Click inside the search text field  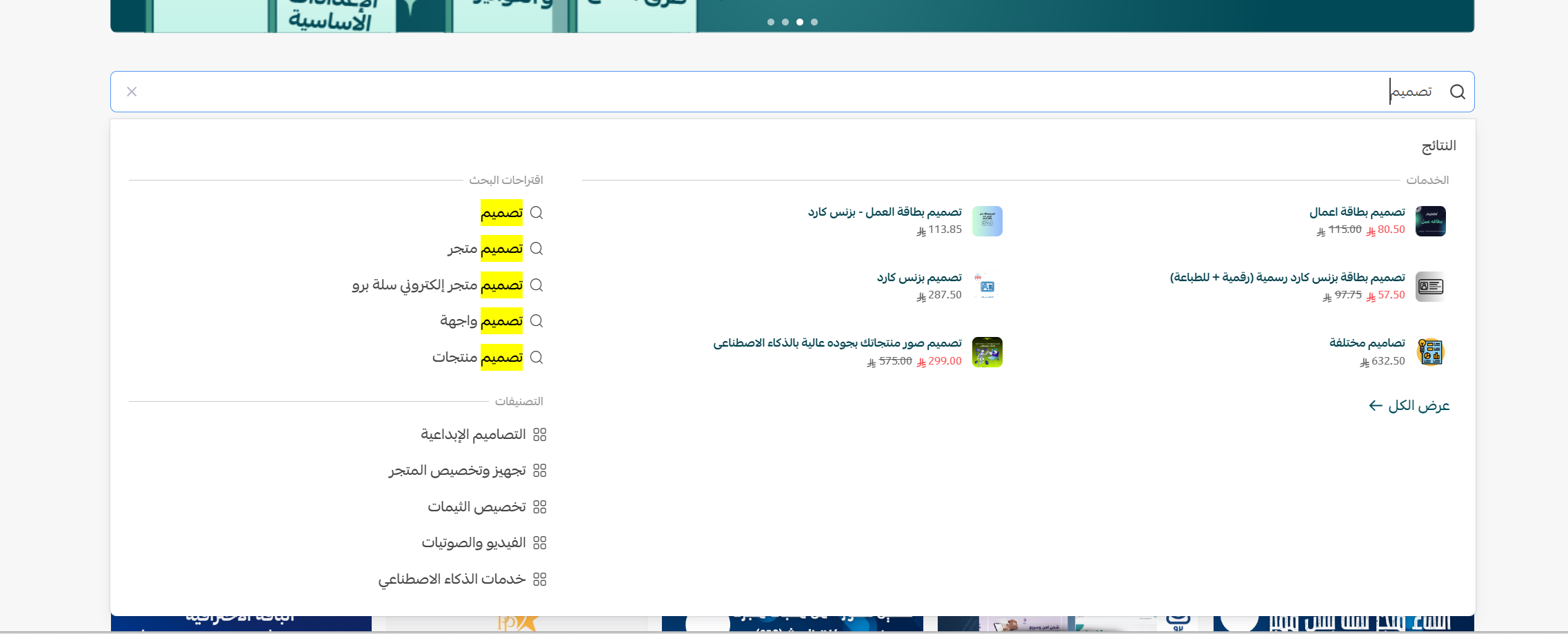[758, 92]
